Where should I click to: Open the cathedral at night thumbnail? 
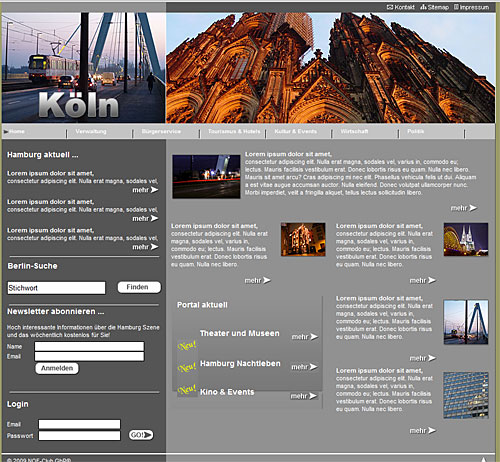(466, 239)
